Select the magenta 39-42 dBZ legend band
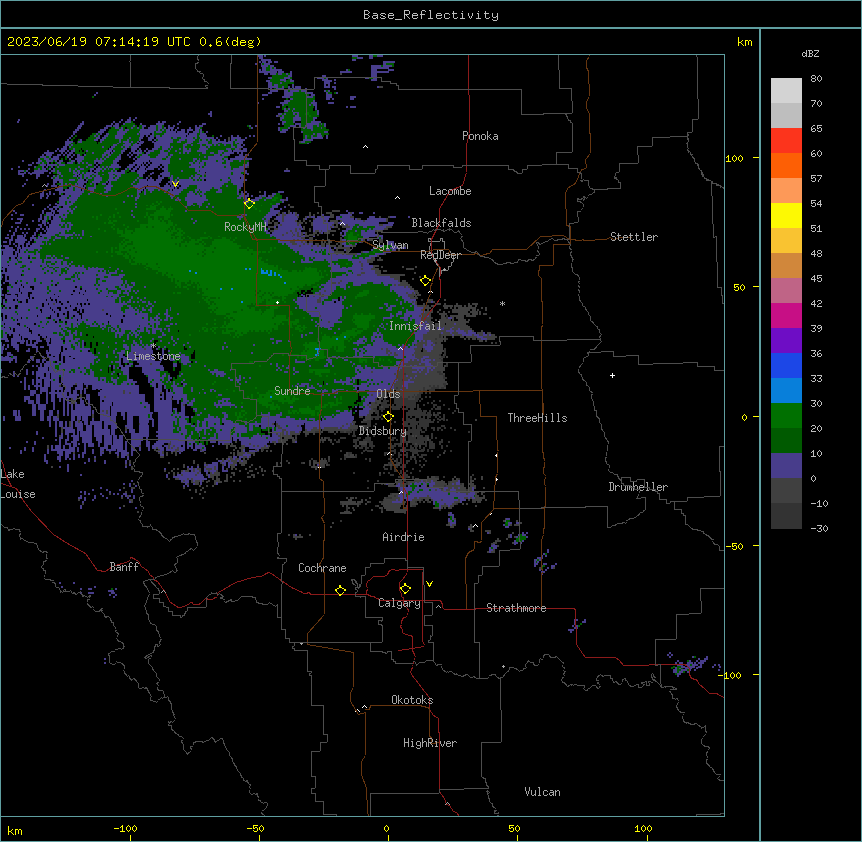Viewport: 862px width, 842px height. click(x=786, y=315)
